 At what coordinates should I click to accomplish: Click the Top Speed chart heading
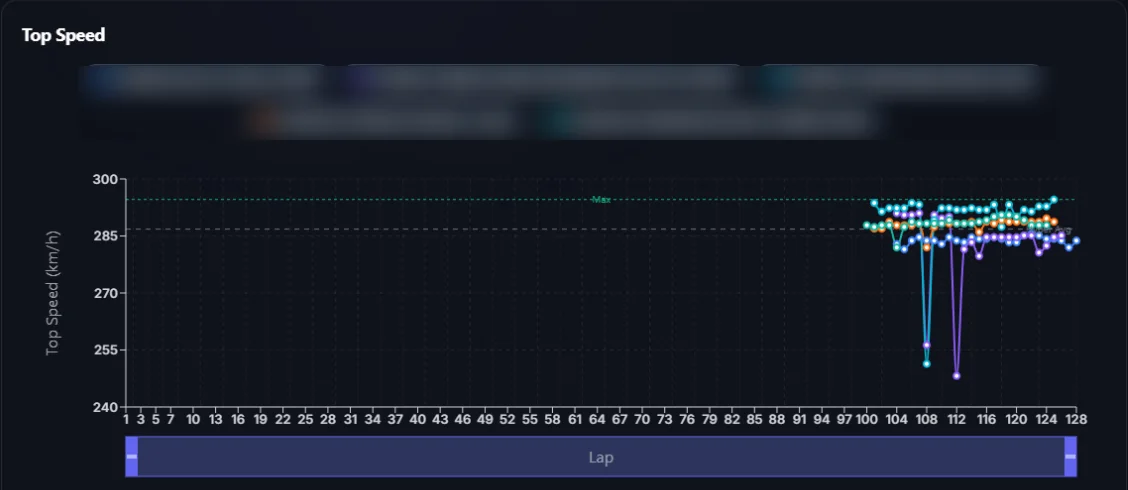(x=63, y=35)
